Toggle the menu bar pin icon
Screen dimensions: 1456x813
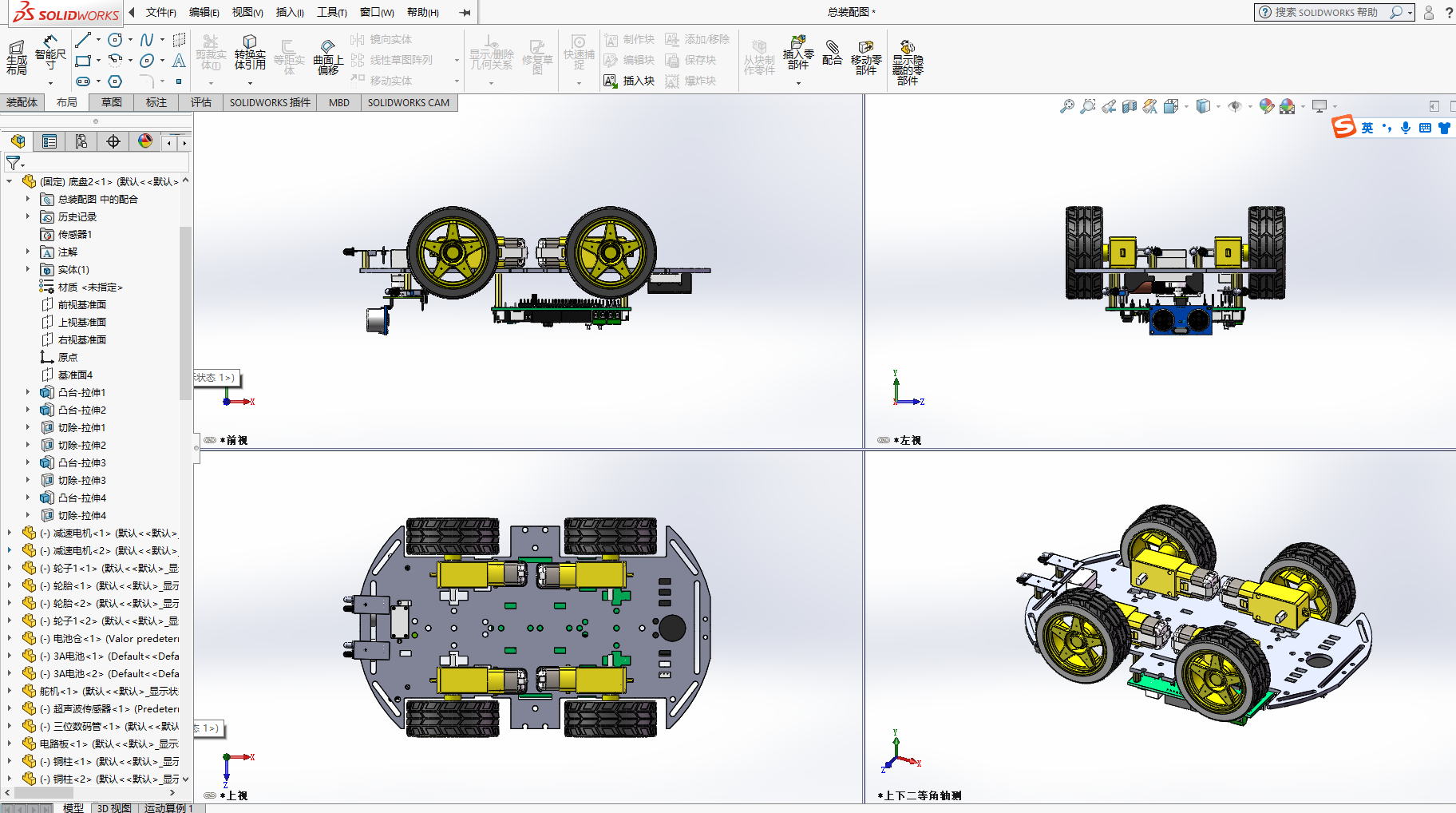(465, 12)
